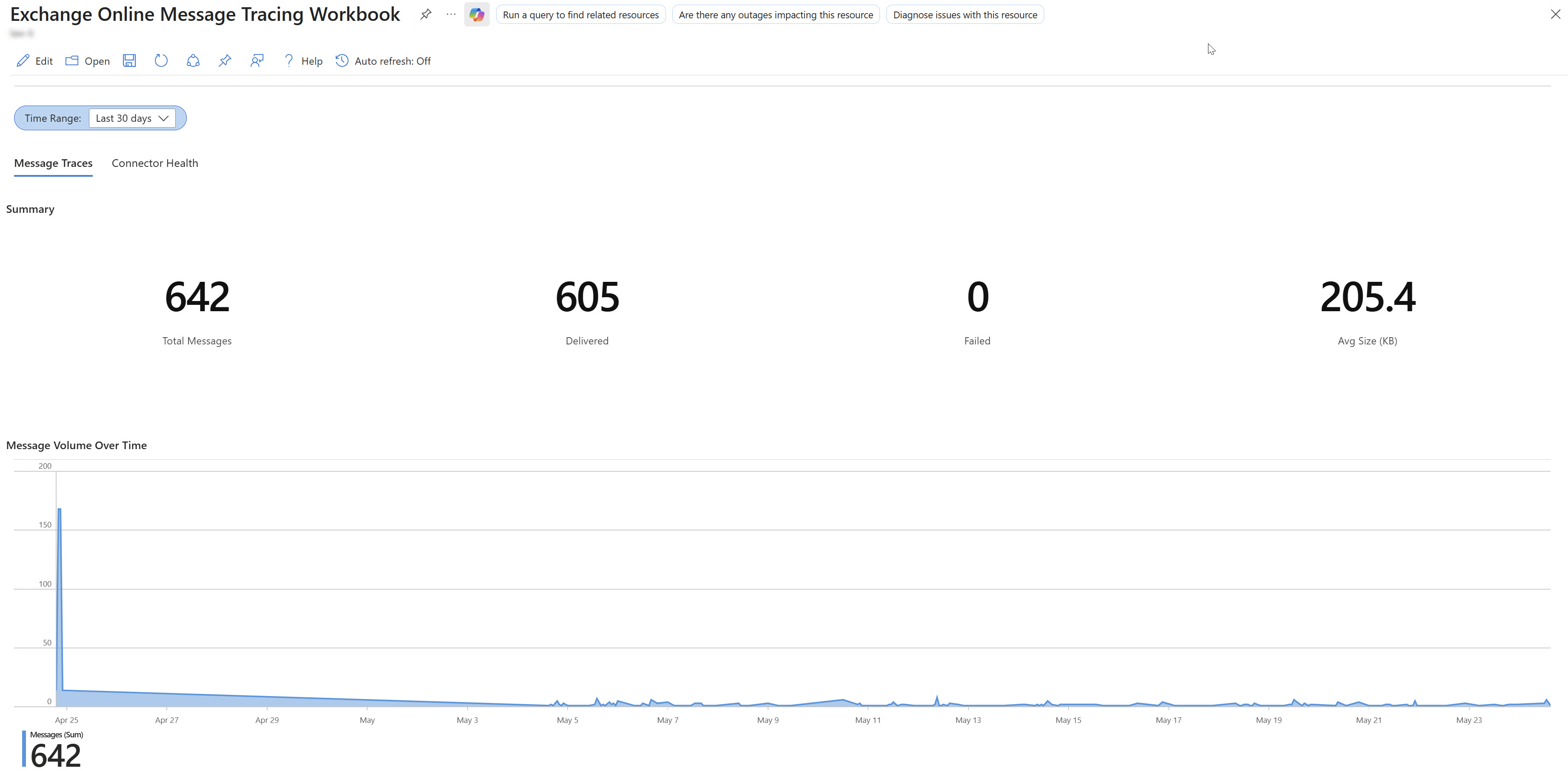Click the 'Exchange Online Message Tracing Workbook' title
The width and height of the screenshot is (1568, 771).
click(x=205, y=14)
